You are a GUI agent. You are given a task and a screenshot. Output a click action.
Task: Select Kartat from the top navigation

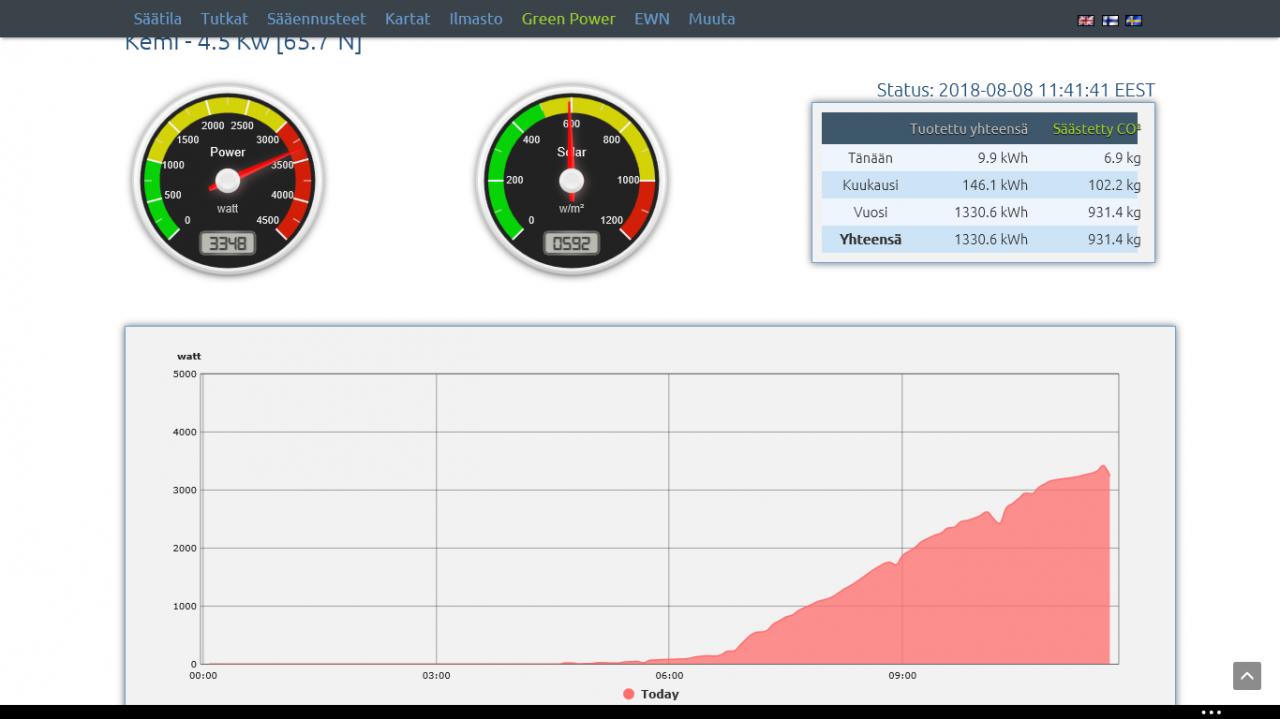point(407,19)
